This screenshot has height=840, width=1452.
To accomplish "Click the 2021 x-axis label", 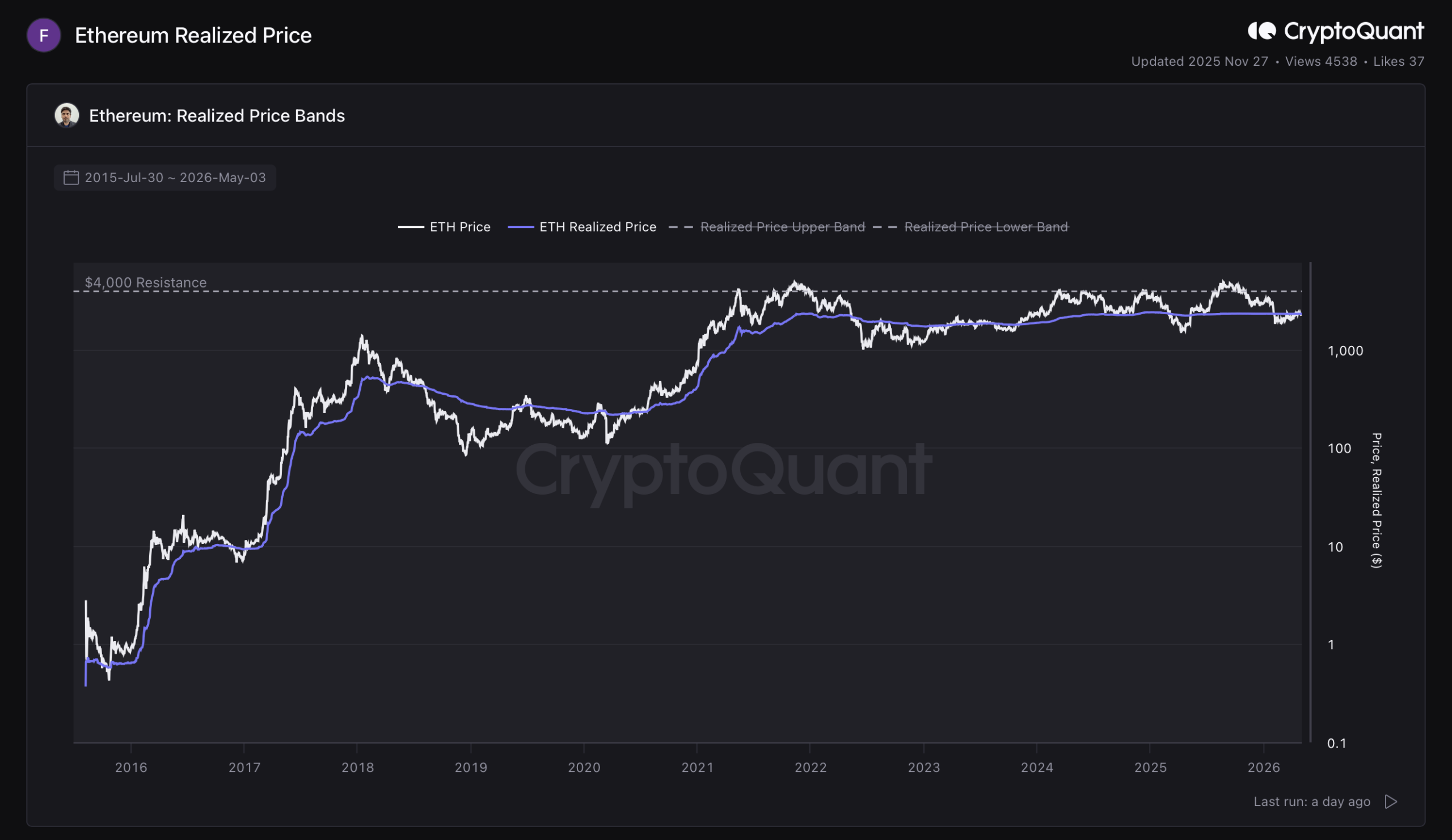I will click(x=698, y=767).
